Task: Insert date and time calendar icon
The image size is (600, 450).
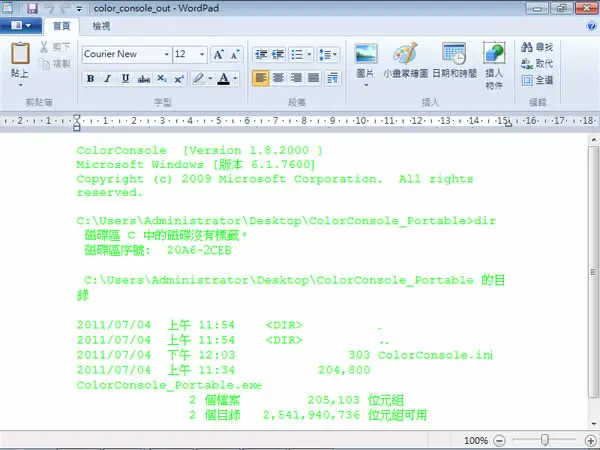Action: 454,54
